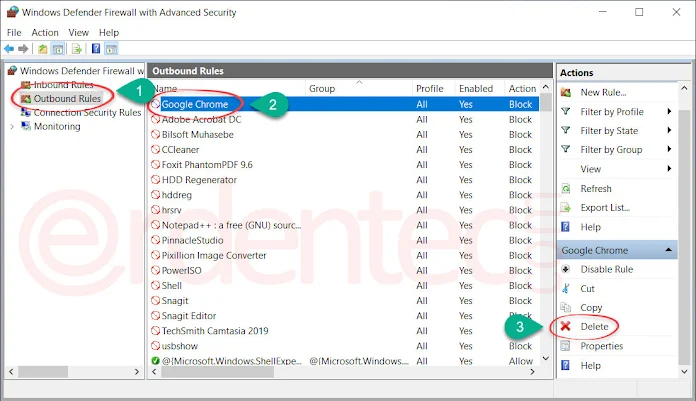696x401 pixels.
Task: Click the rules list vertical scrollbar down arrow
Action: (546, 358)
